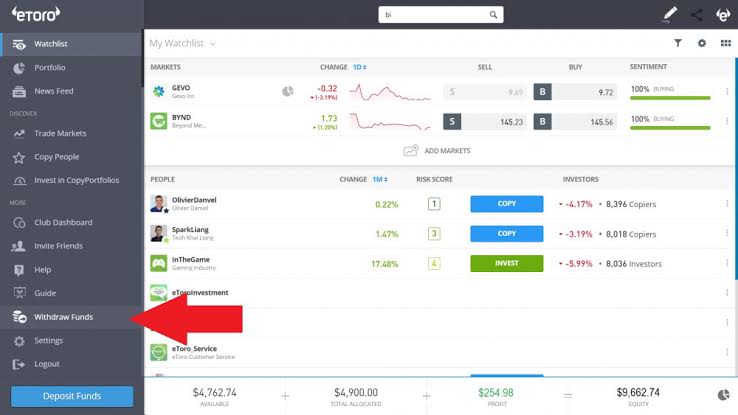Click the search magnifier icon
The image size is (738, 415).
(493, 15)
